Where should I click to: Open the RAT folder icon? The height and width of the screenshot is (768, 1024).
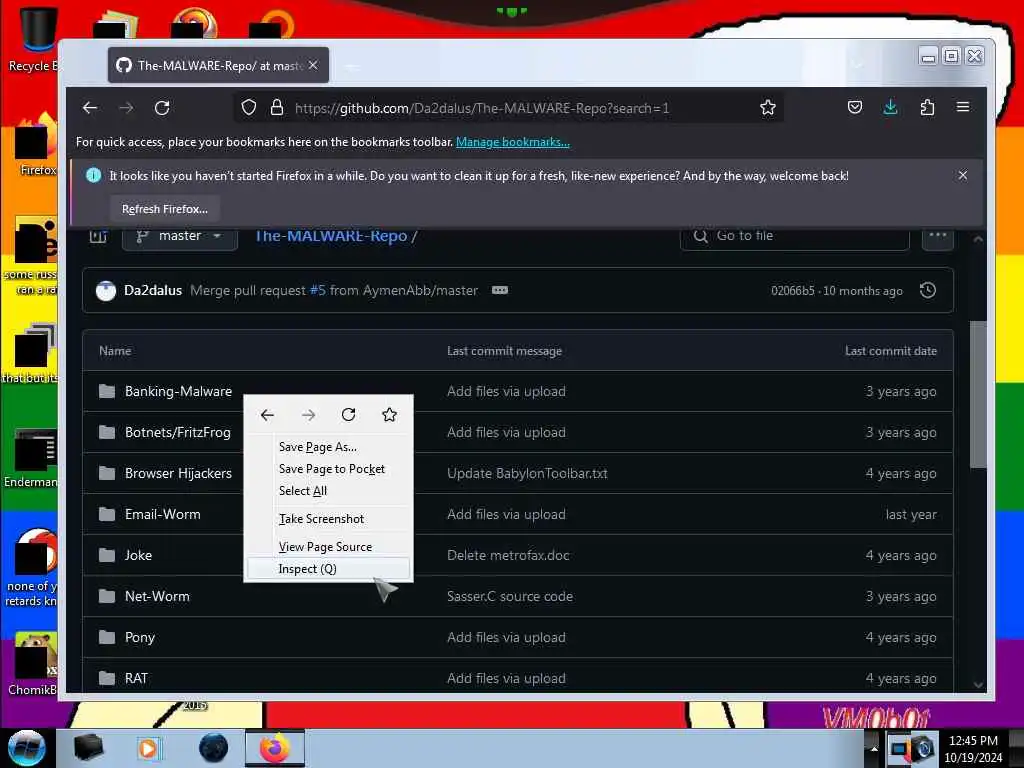coord(106,678)
